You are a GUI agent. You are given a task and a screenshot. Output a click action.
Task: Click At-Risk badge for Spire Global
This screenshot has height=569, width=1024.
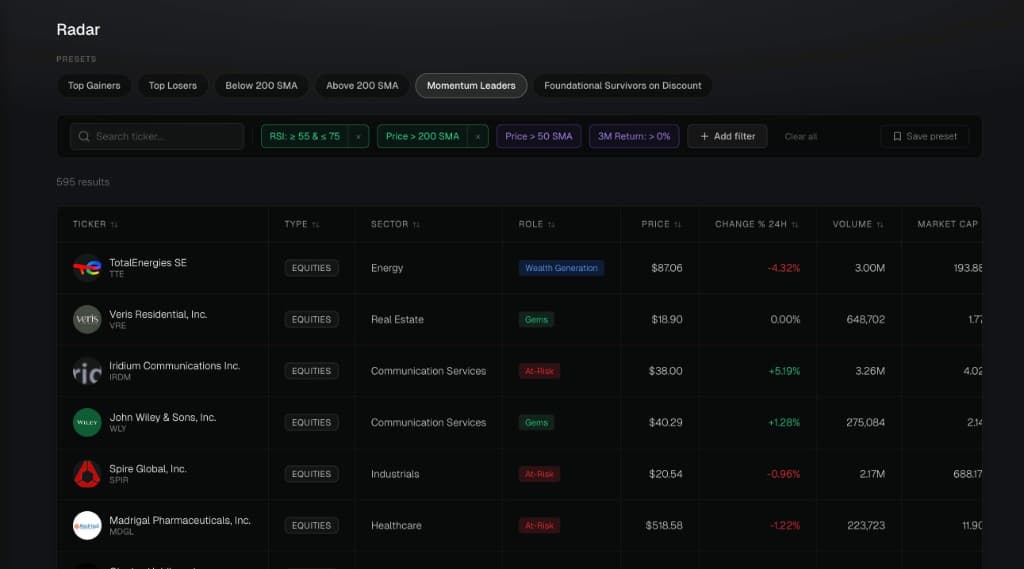[539, 474]
